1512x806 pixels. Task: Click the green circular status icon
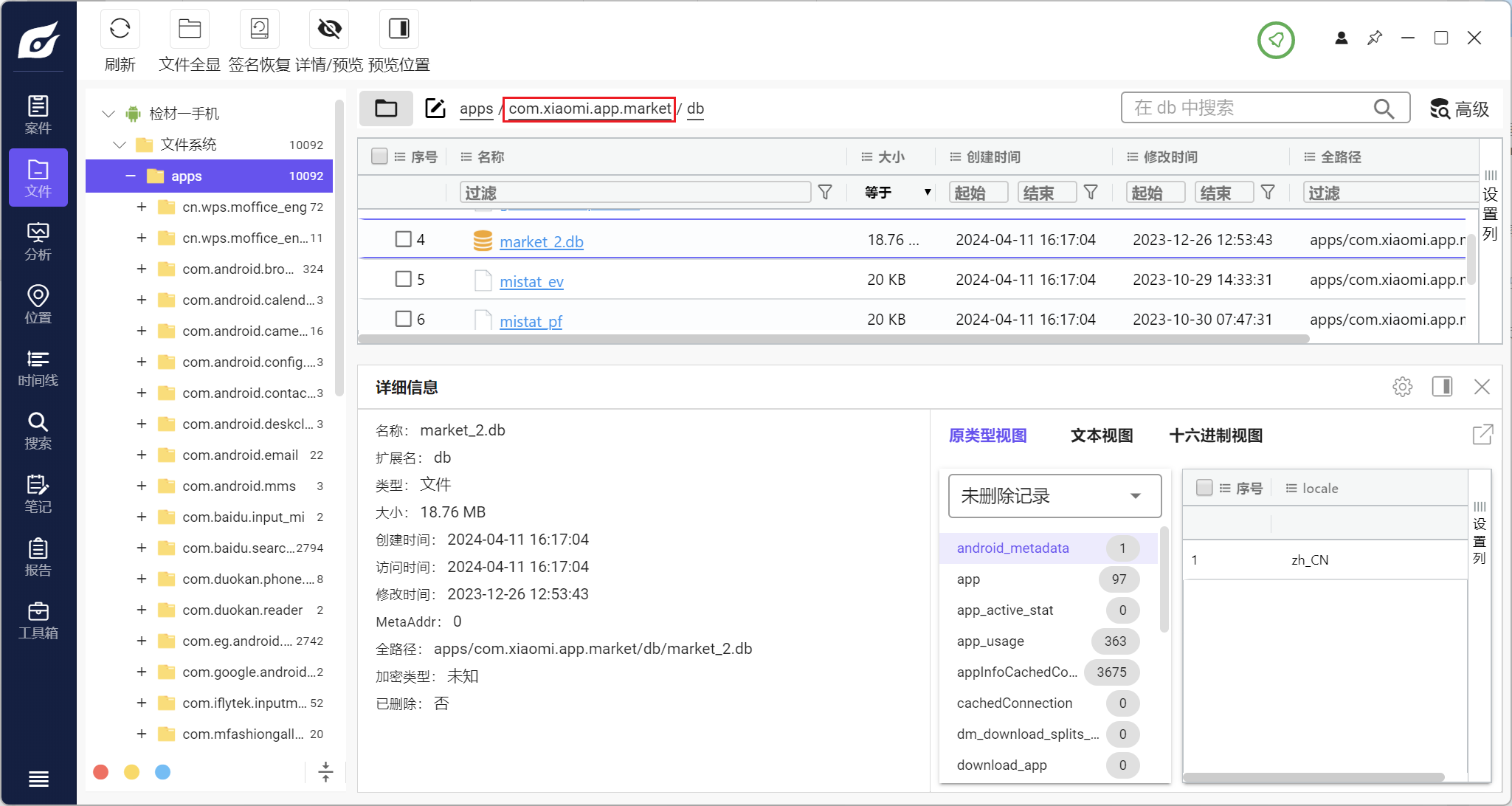[x=1276, y=40]
